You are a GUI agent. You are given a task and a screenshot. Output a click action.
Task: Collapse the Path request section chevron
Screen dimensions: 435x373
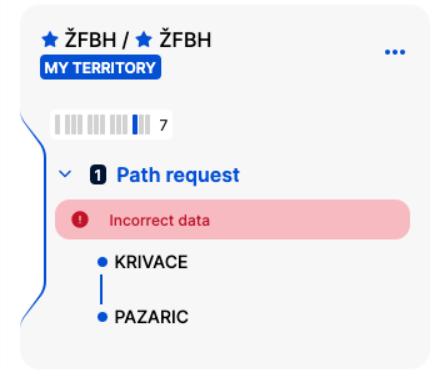click(x=65, y=174)
